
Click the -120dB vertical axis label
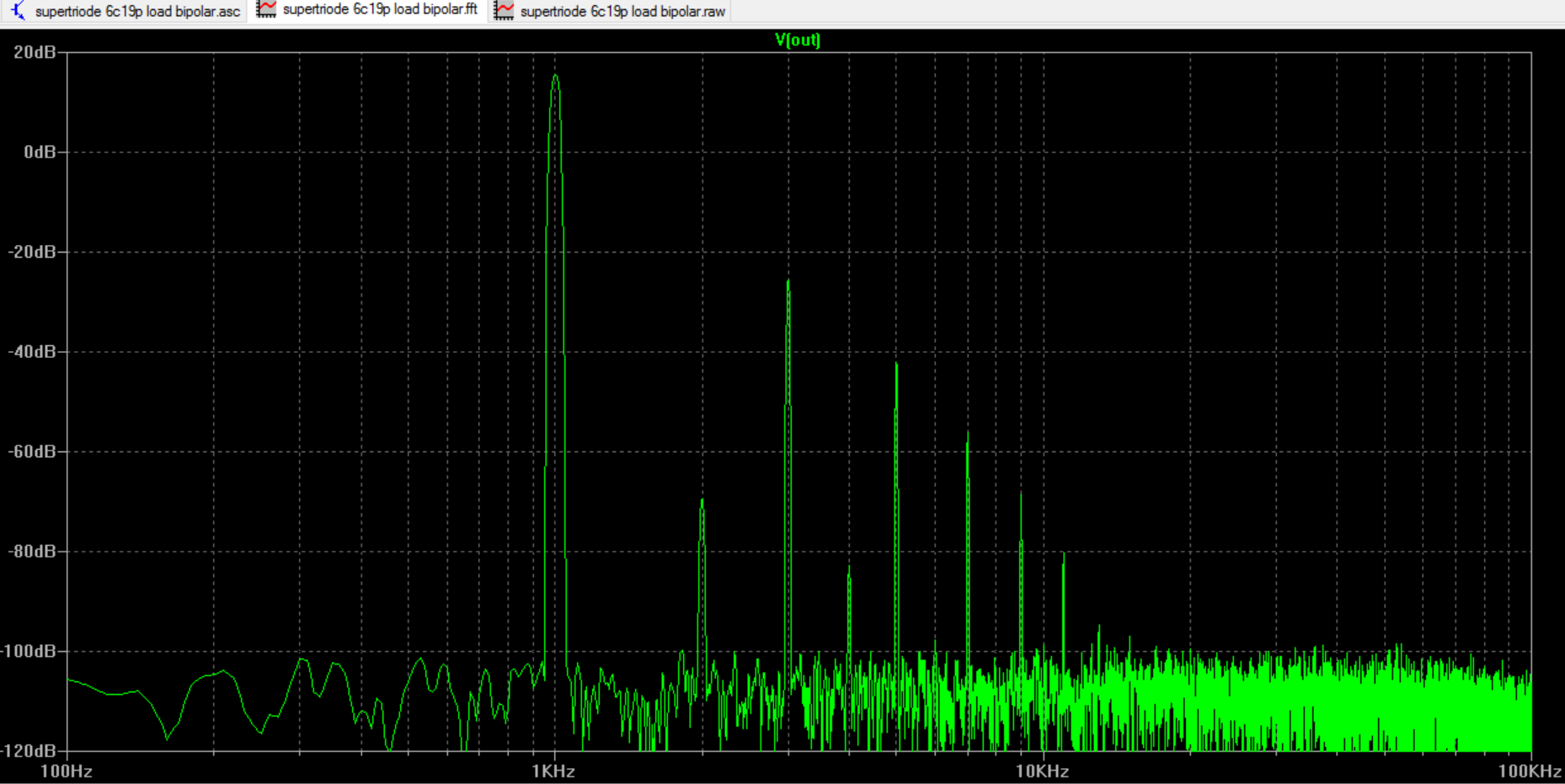click(29, 750)
